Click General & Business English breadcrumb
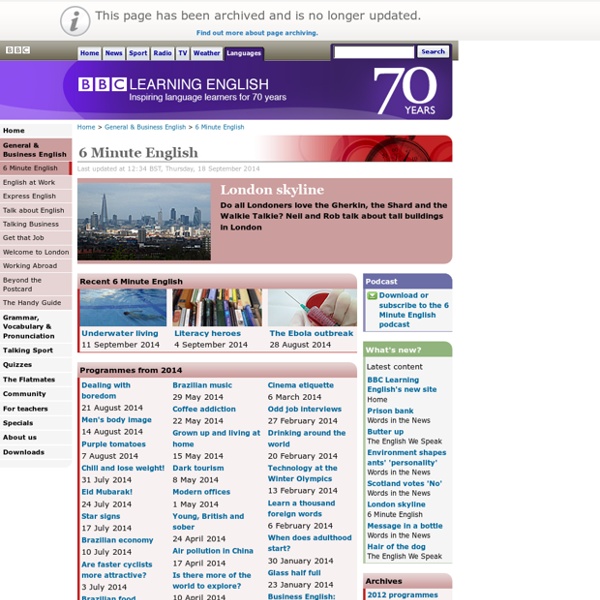This screenshot has height=600, width=600. tap(145, 127)
